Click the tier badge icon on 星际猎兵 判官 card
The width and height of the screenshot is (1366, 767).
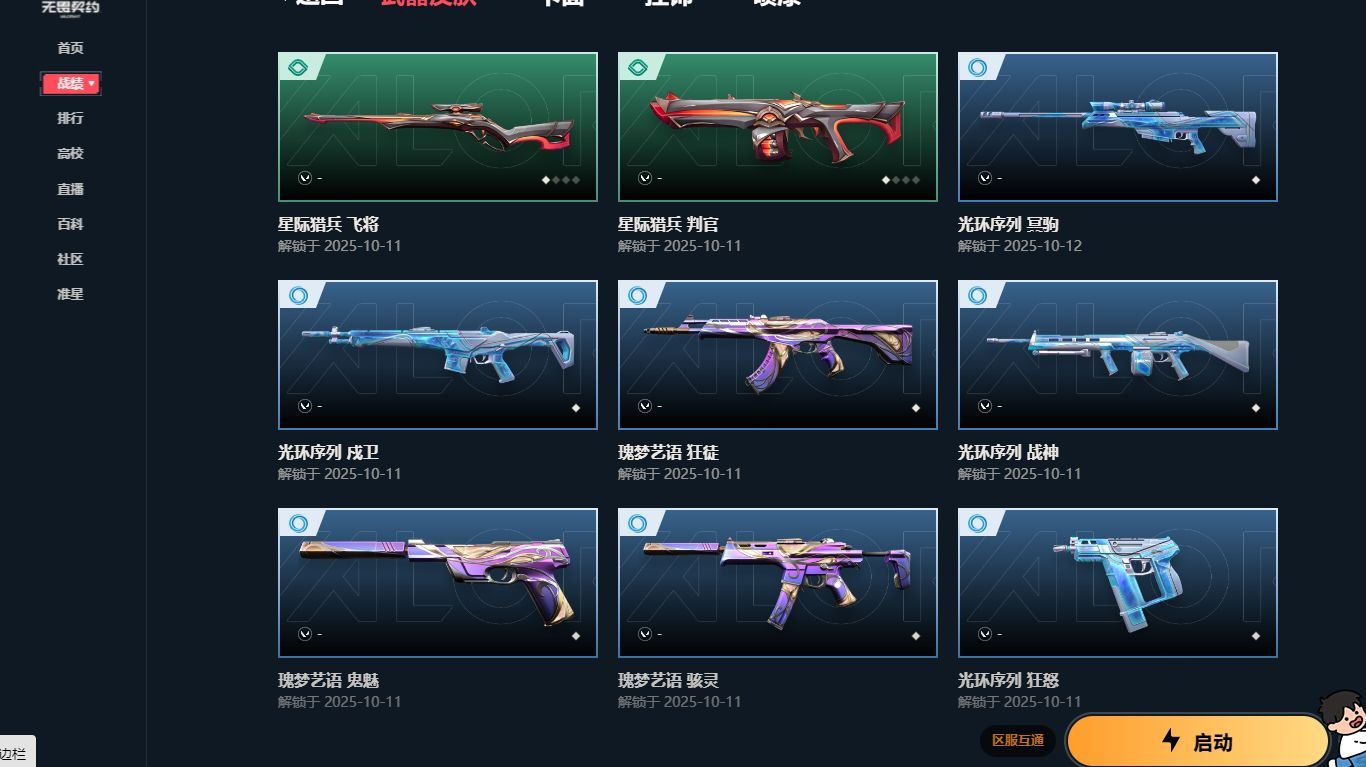pos(637,68)
